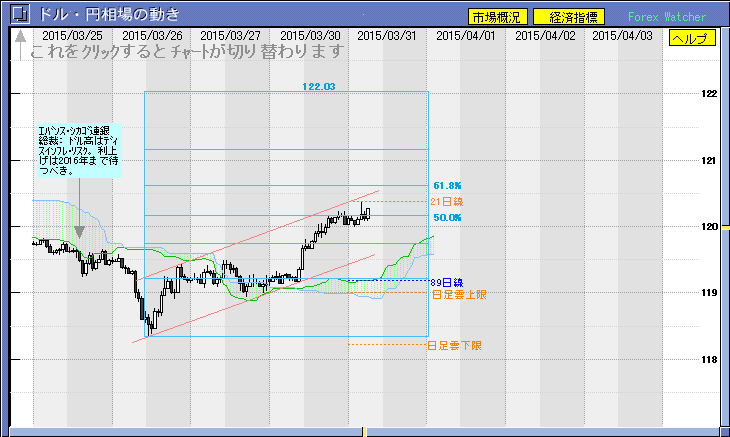730x437 pixels.
Task: Click the 日足雲下限 label
Action: 454,346
